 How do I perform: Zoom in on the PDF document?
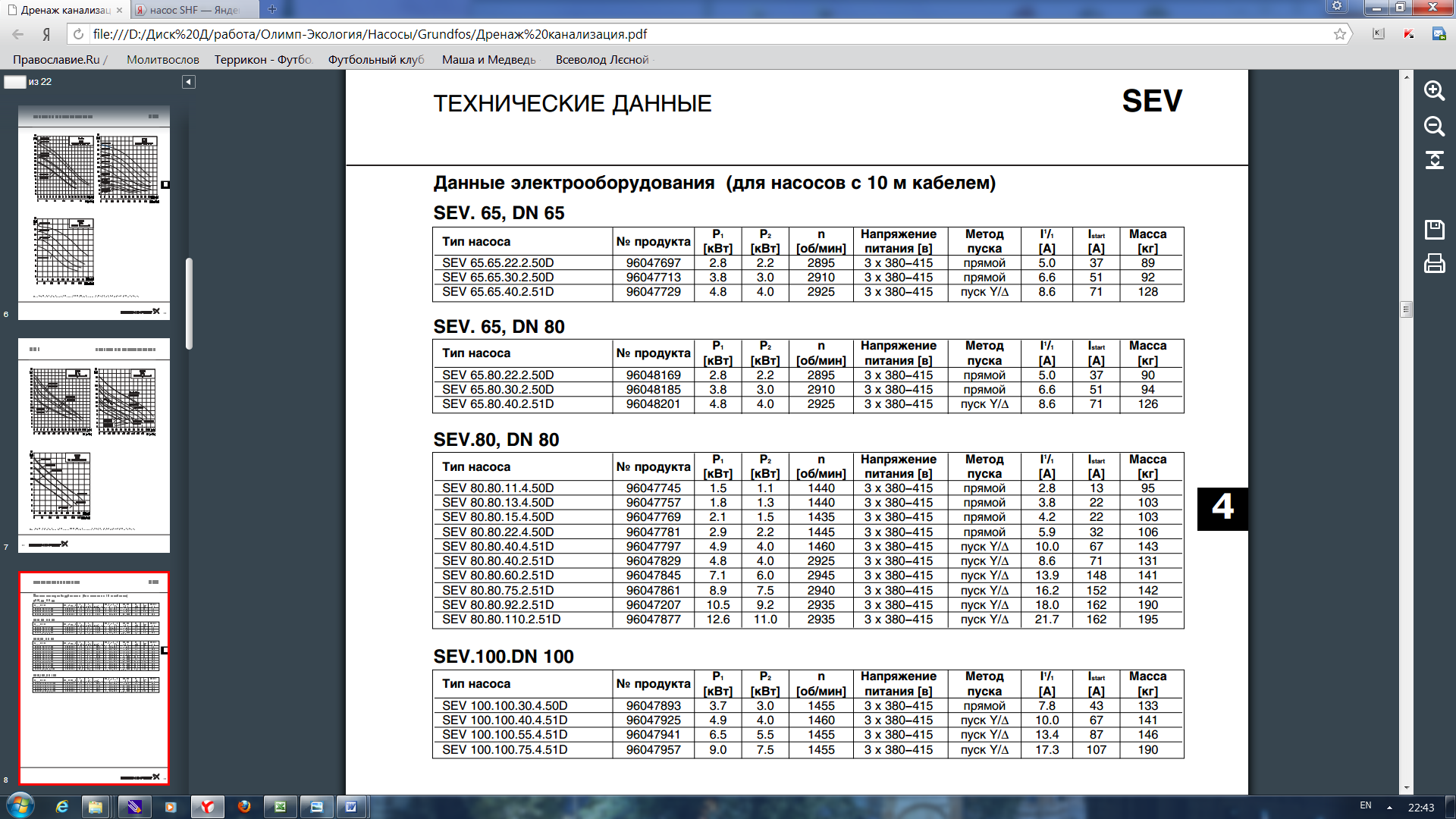click(x=1434, y=91)
